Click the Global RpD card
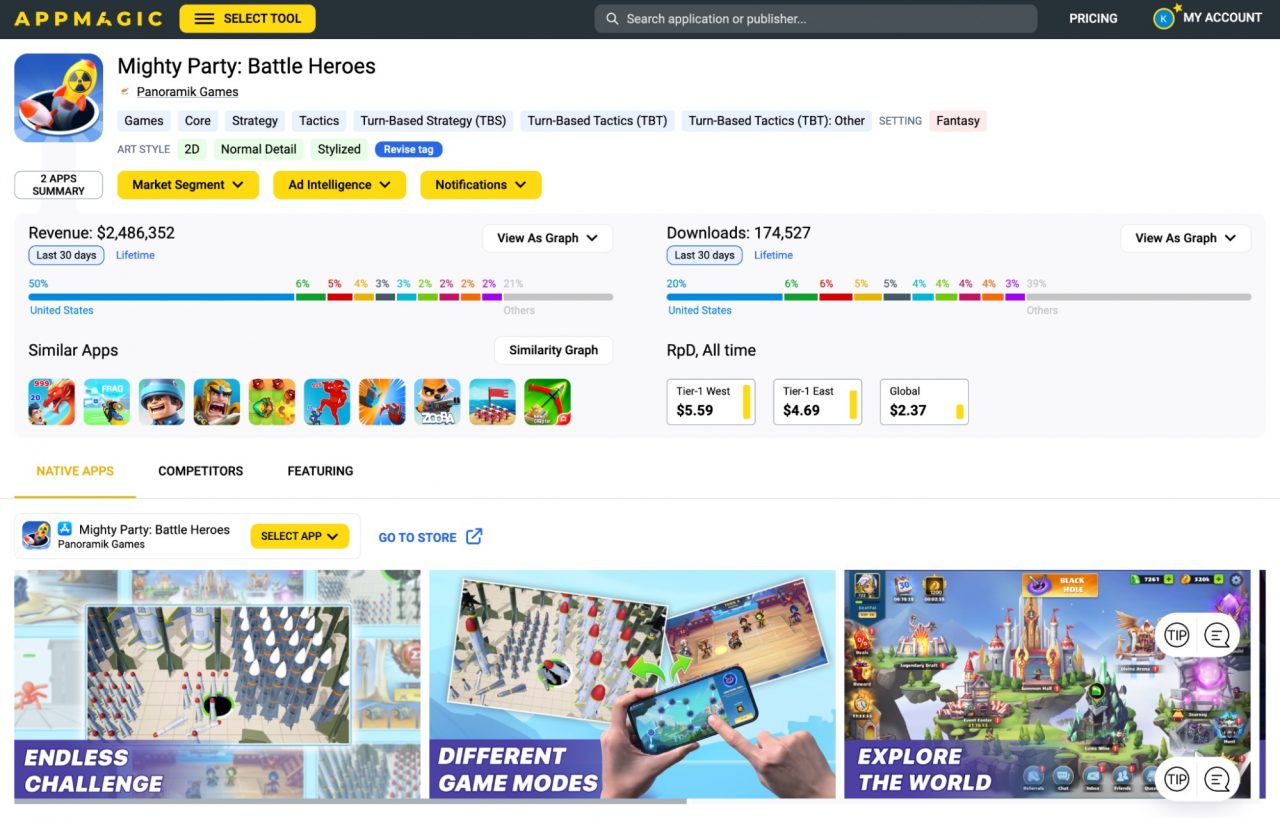Viewport: 1280px width, 818px height. pos(924,402)
